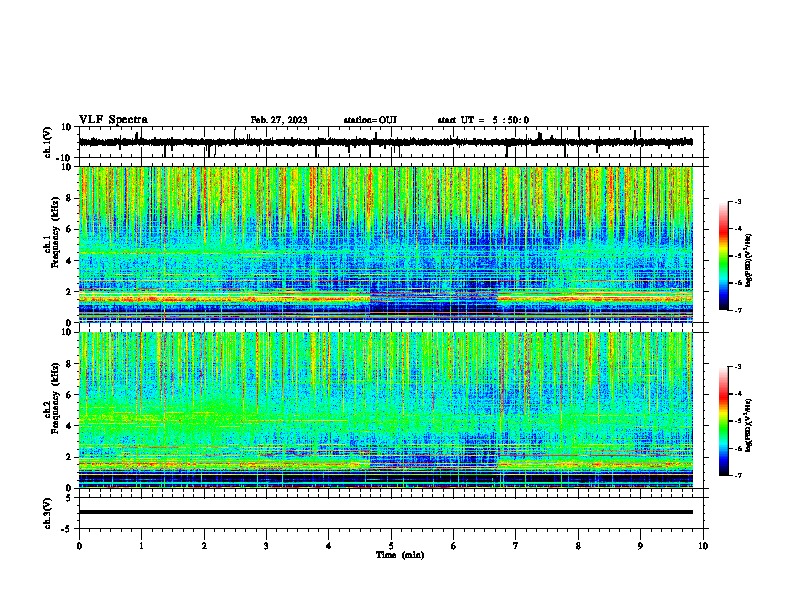The image size is (792, 612).
Task: Click the ch.2 spectrogram color scale bar
Action: pyautogui.click(x=723, y=421)
